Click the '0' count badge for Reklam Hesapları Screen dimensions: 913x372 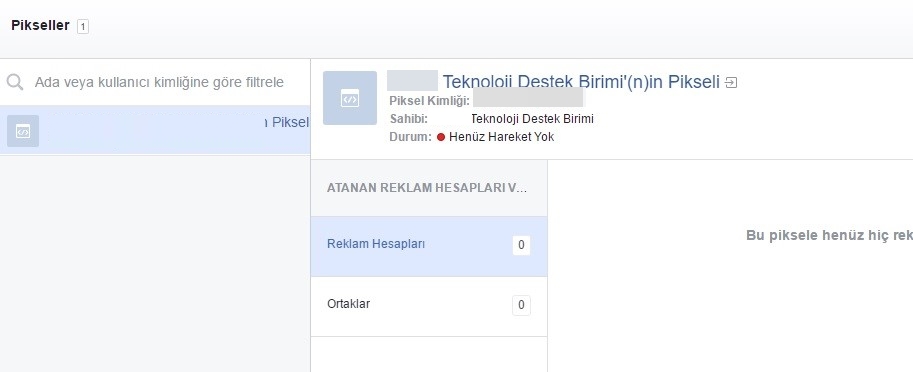point(521,245)
